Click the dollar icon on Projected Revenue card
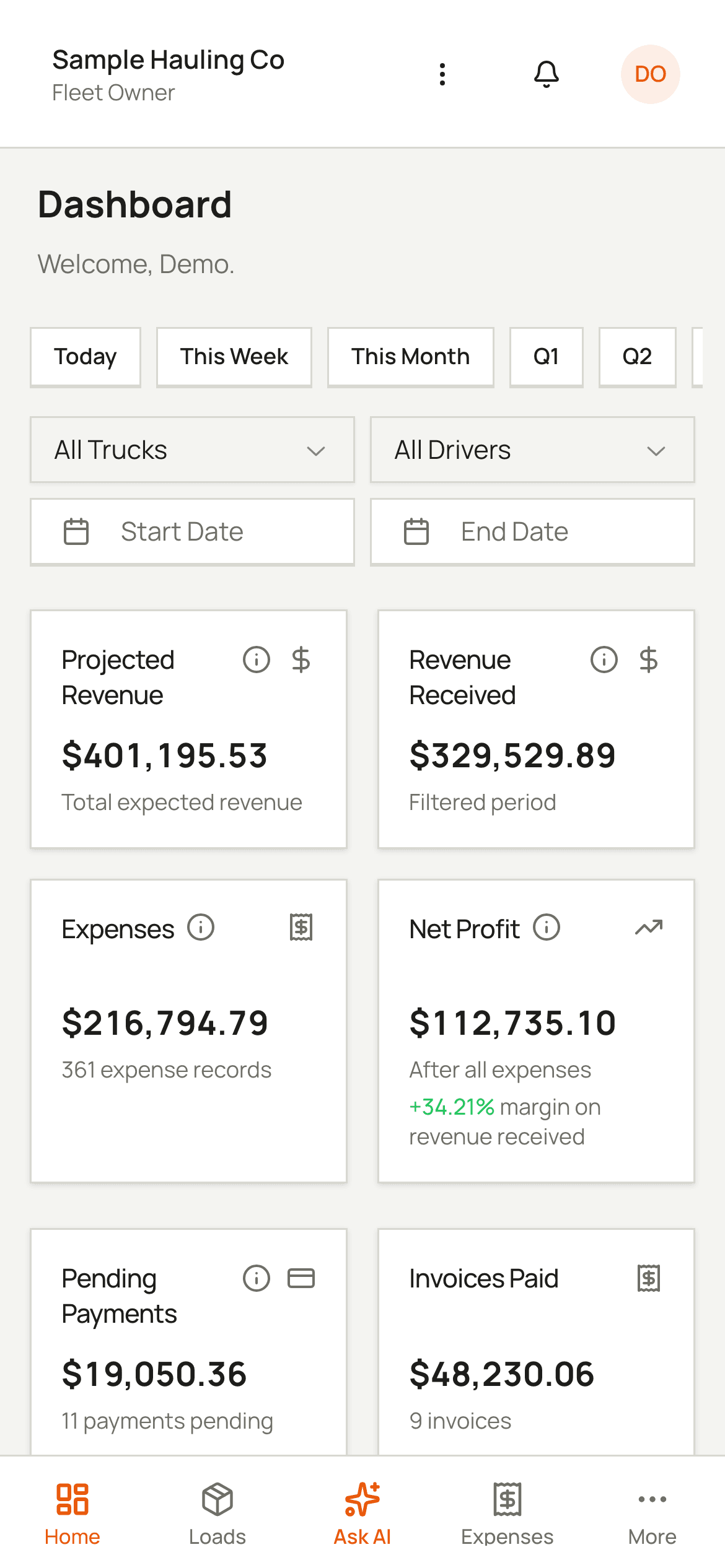 (x=301, y=660)
